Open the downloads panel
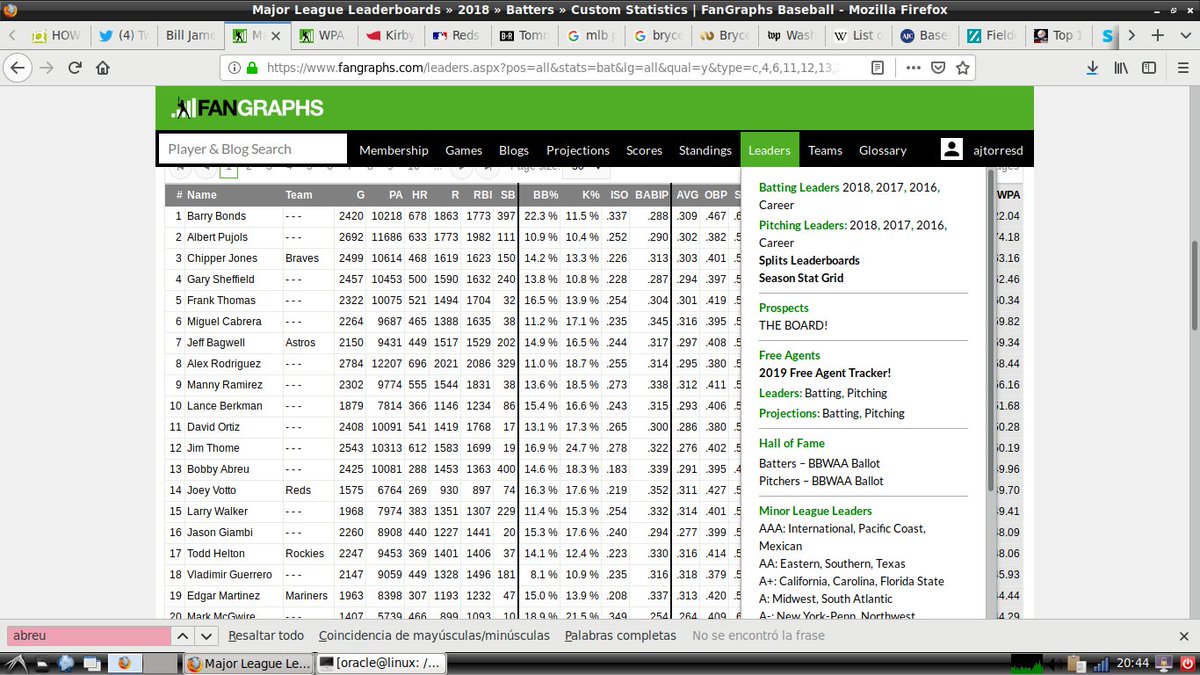 1093,68
